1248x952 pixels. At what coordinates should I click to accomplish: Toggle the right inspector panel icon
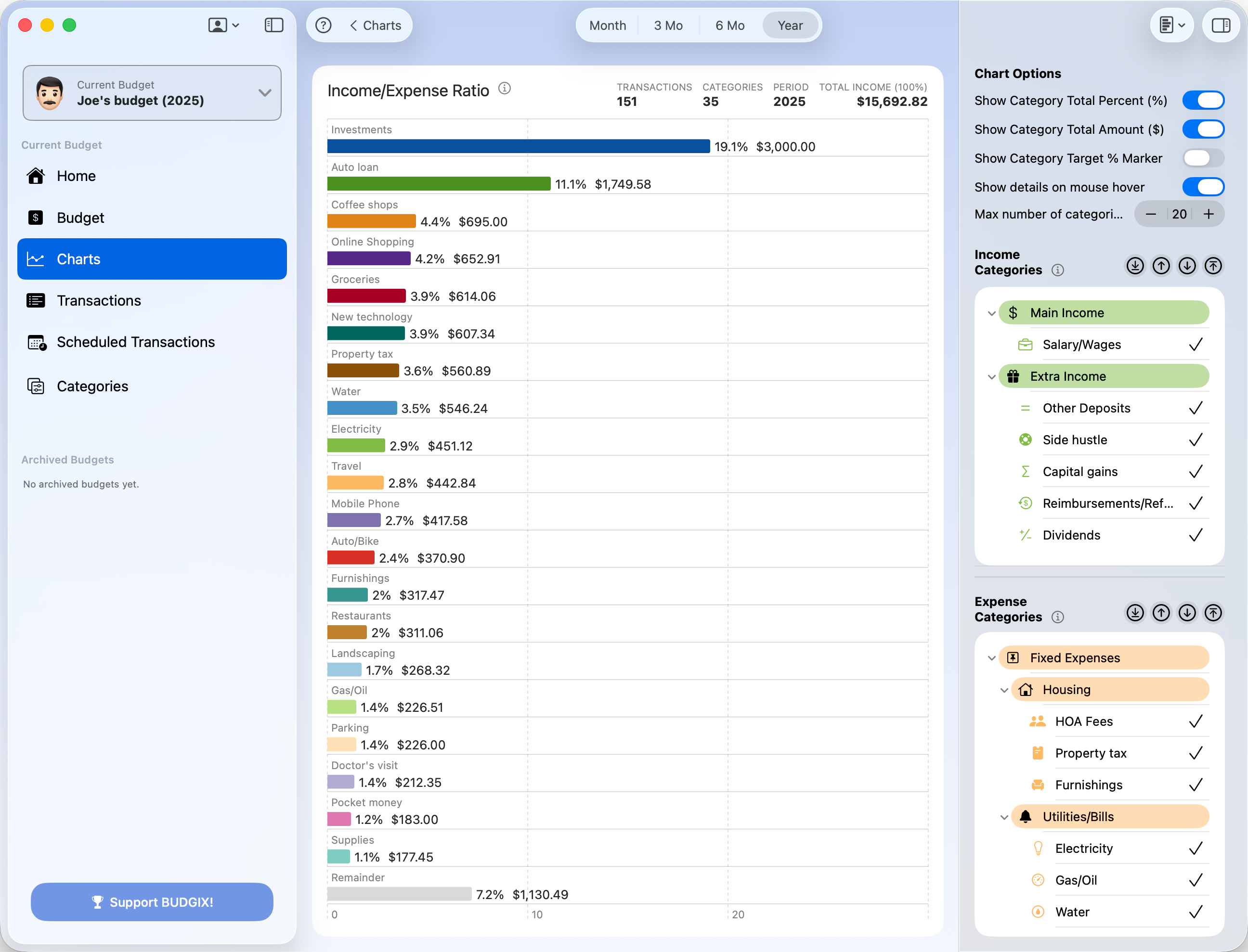(x=1221, y=26)
